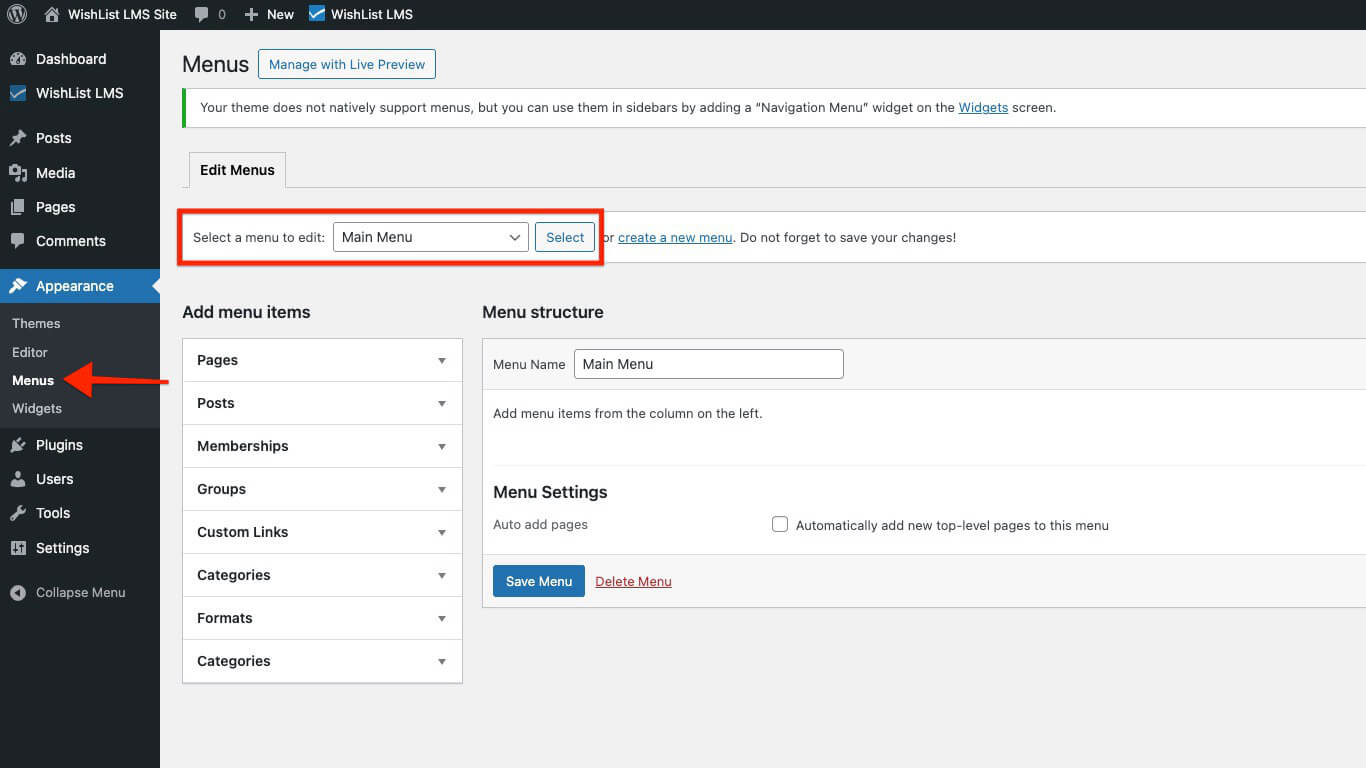The width and height of the screenshot is (1366, 768).
Task: Click inside the Menu Name field
Action: coord(708,364)
